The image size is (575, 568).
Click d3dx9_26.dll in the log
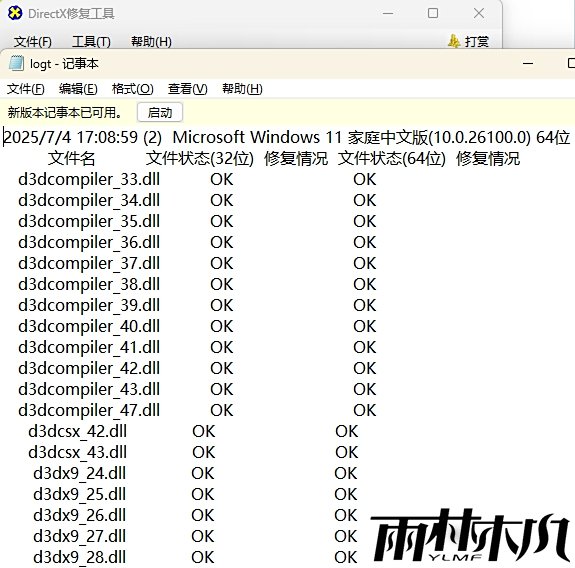(80, 516)
